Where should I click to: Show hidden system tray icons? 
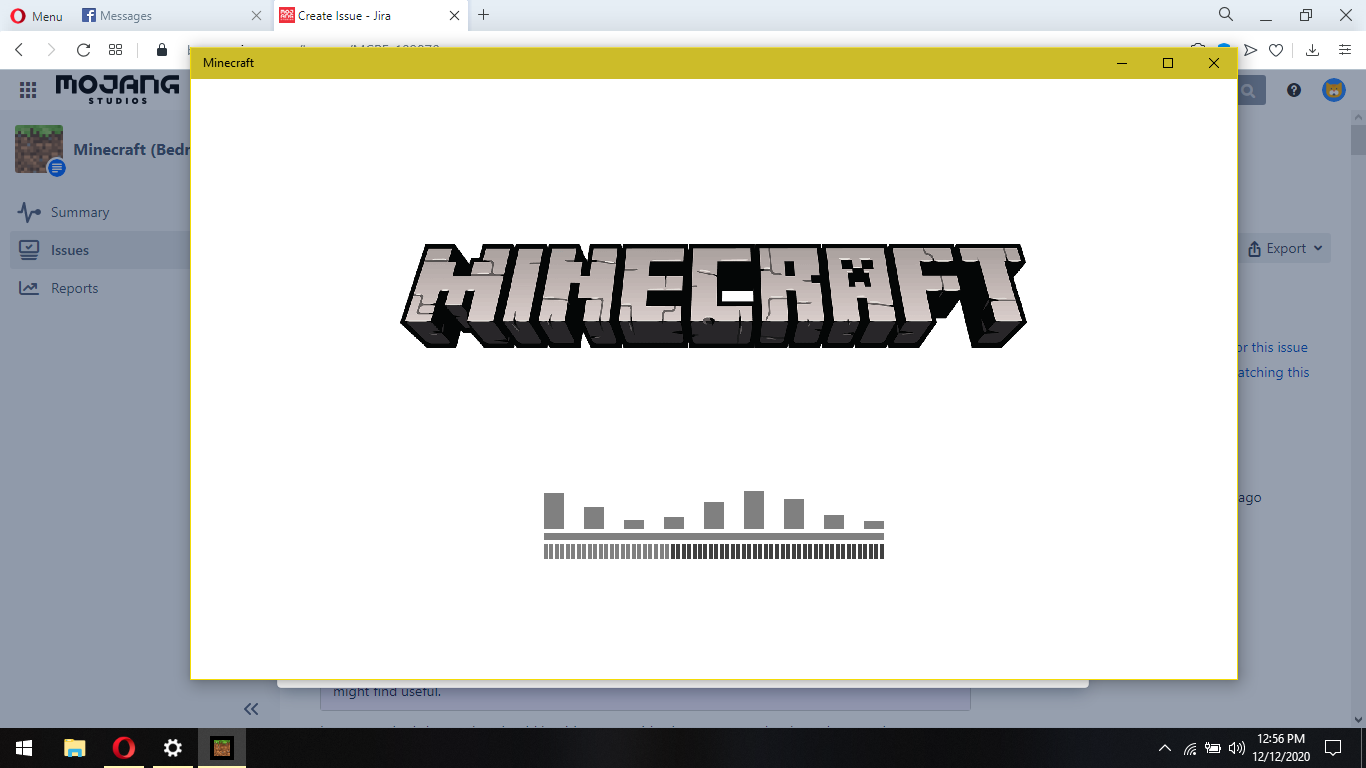coord(1164,748)
